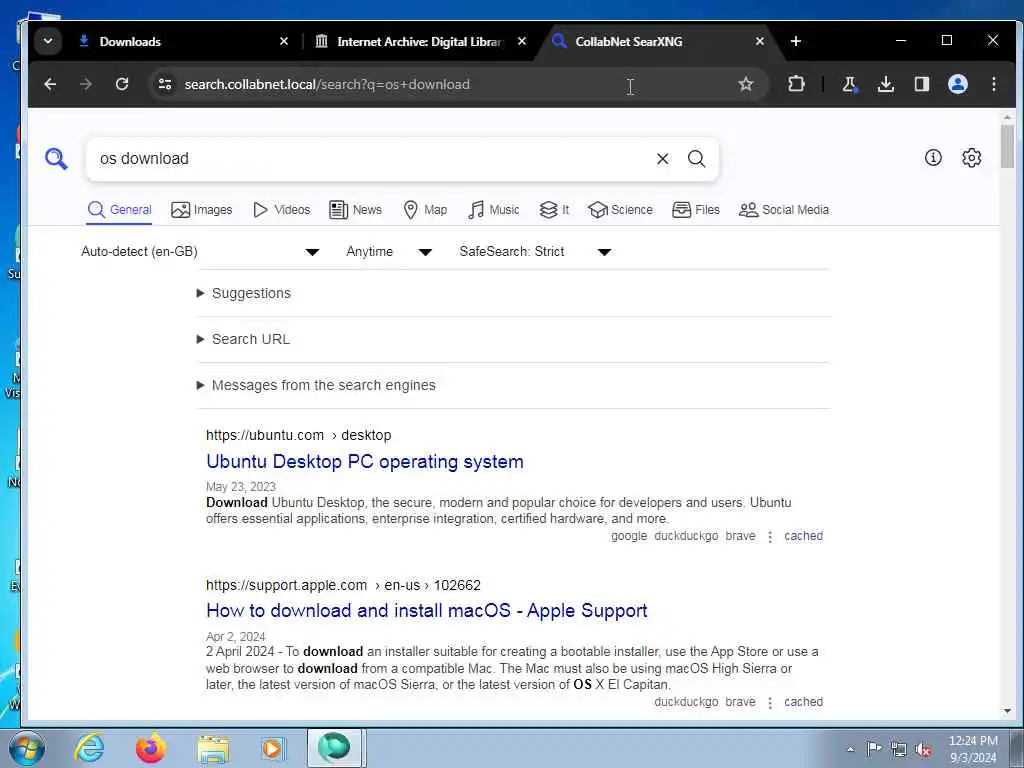Switch to the Downloads tab
Image resolution: width=1024 pixels, height=768 pixels.
176,41
